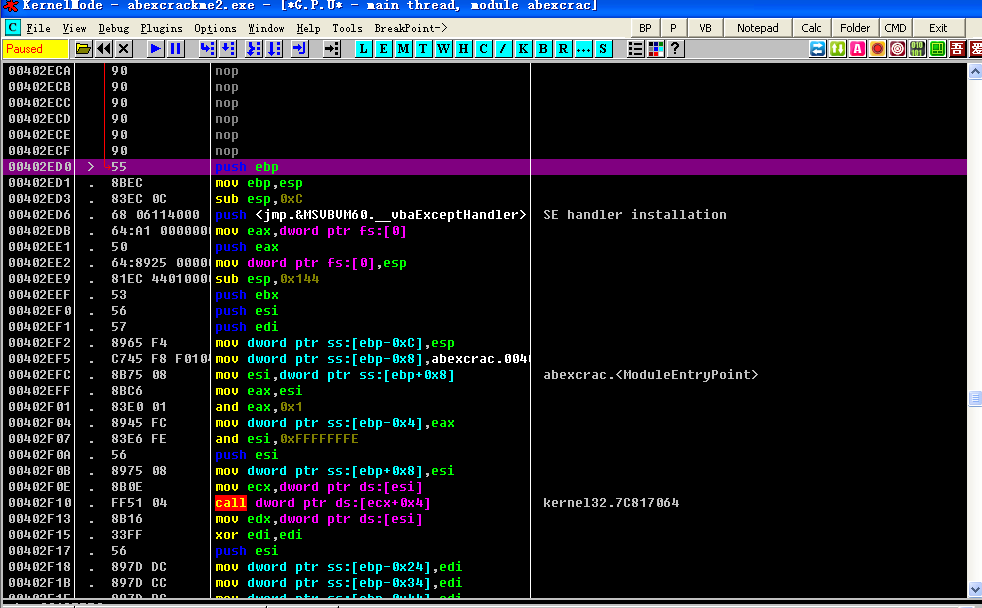Close the debugged program with X icon

[x=124, y=49]
